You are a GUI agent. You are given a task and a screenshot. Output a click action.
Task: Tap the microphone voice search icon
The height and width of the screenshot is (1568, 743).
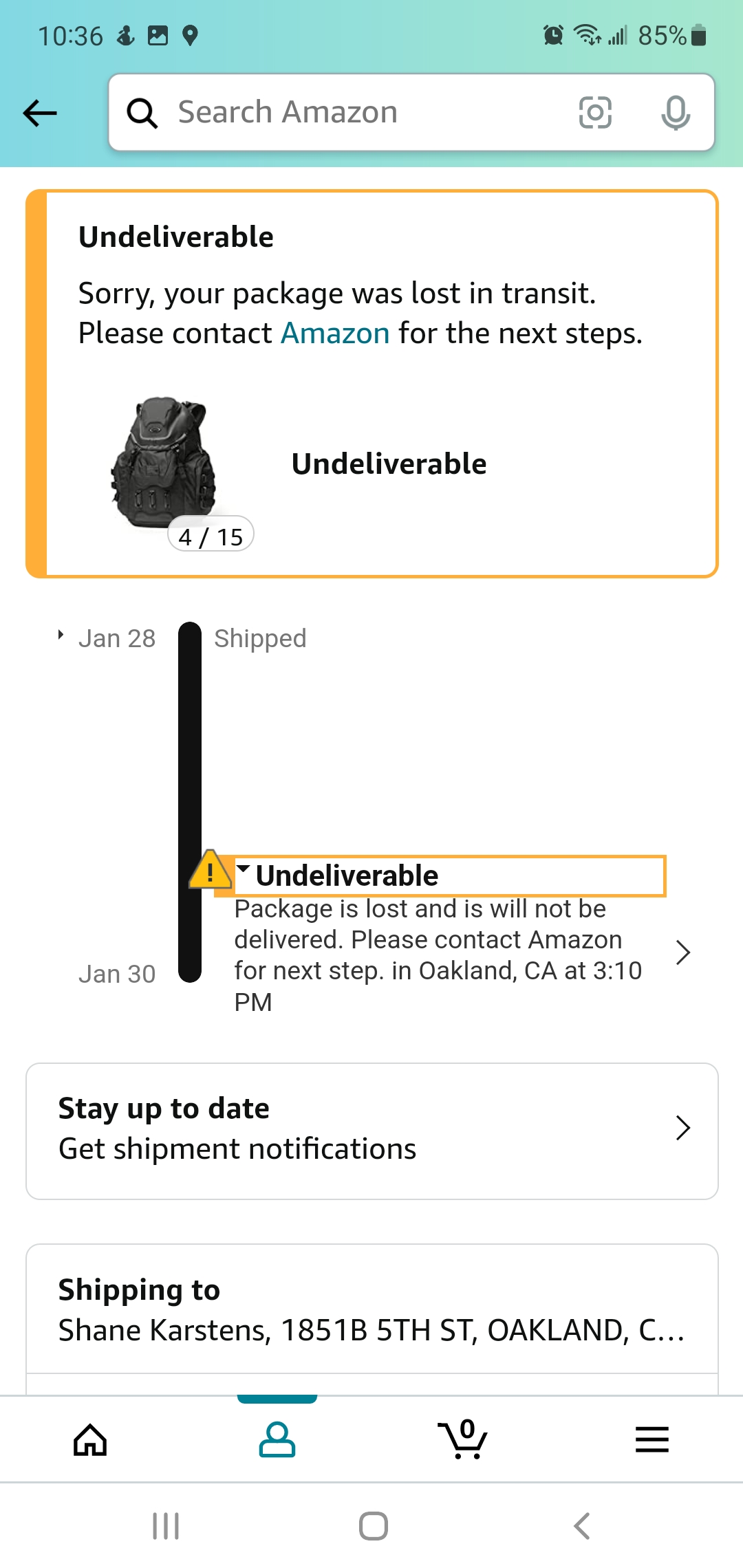(x=675, y=113)
